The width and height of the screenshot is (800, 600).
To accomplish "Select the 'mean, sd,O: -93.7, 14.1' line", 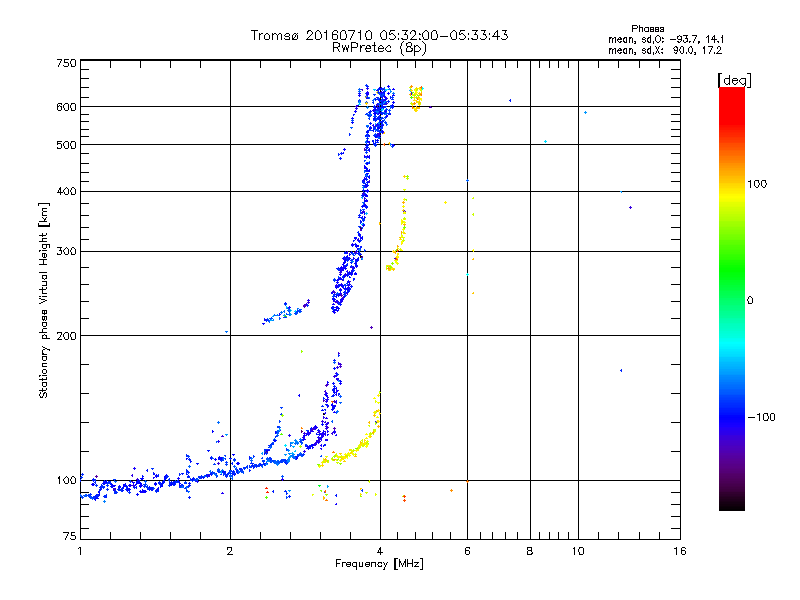I will [x=666, y=39].
